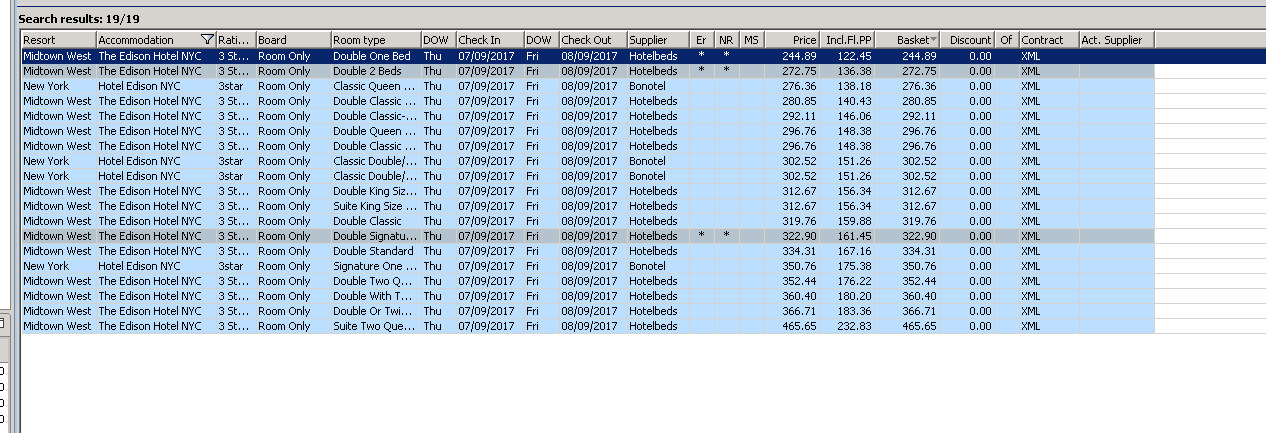Select the Double 2 Beds room row

(588, 71)
